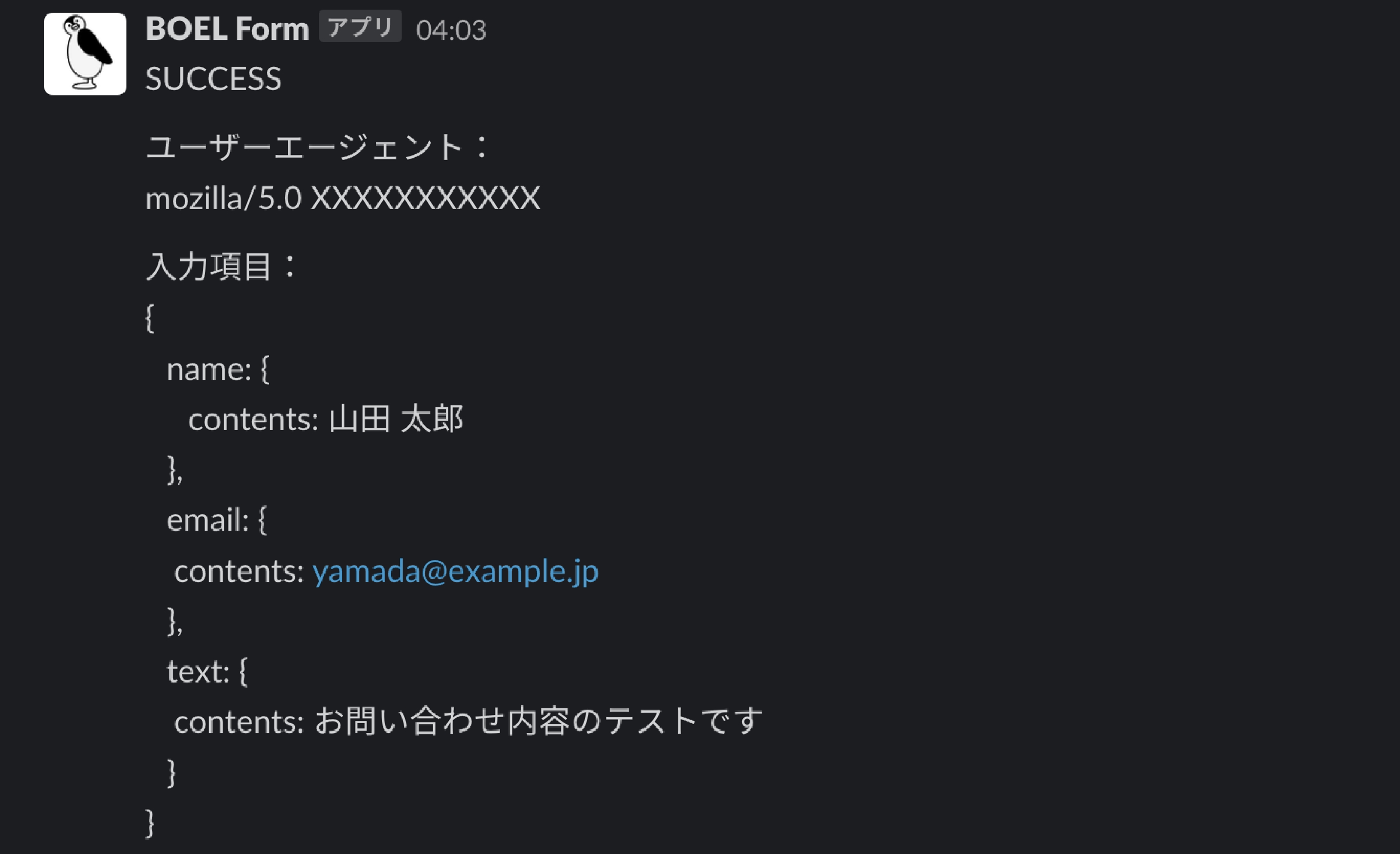1400x854 pixels.
Task: Select the mozilla/5.0 user agent string
Action: 343,198
